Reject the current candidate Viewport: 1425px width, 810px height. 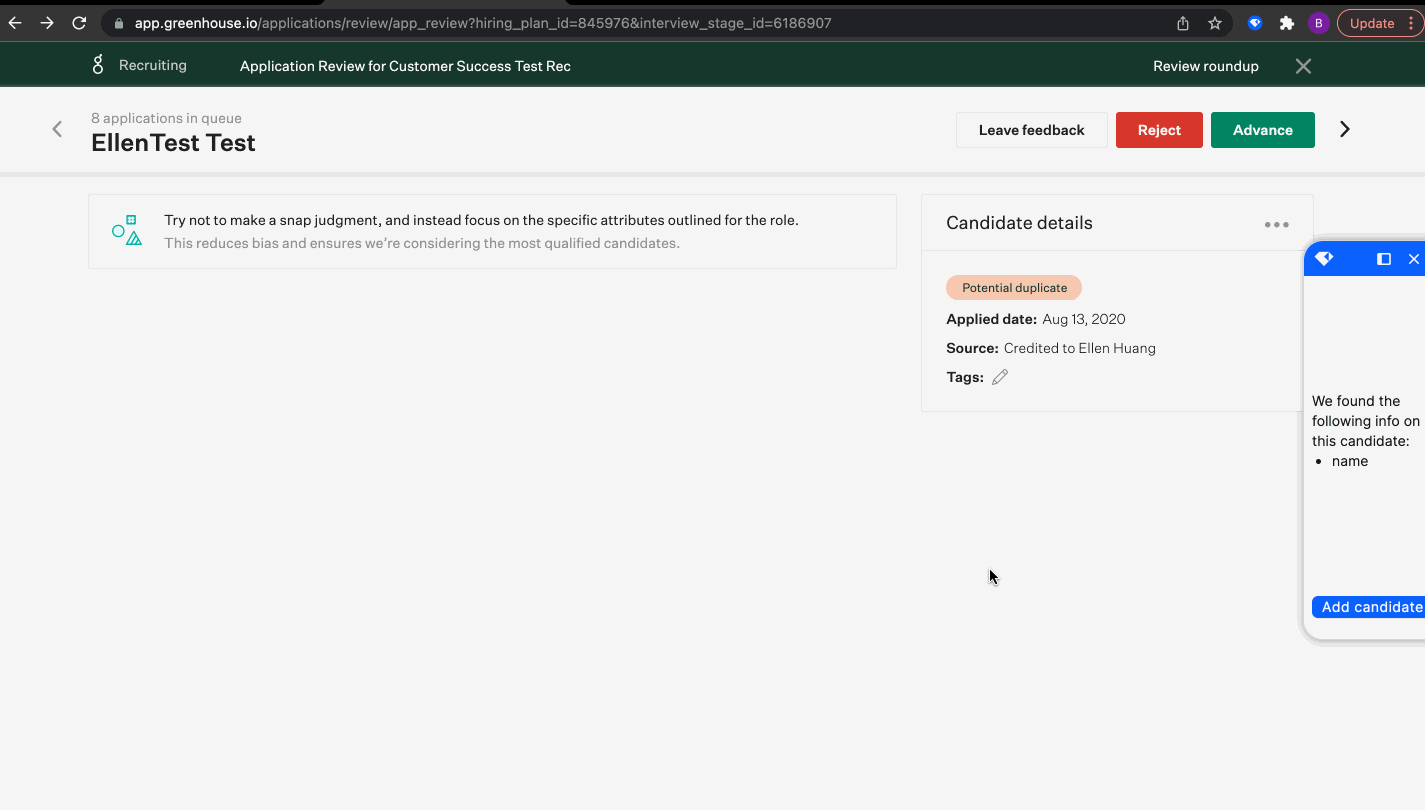point(1158,129)
